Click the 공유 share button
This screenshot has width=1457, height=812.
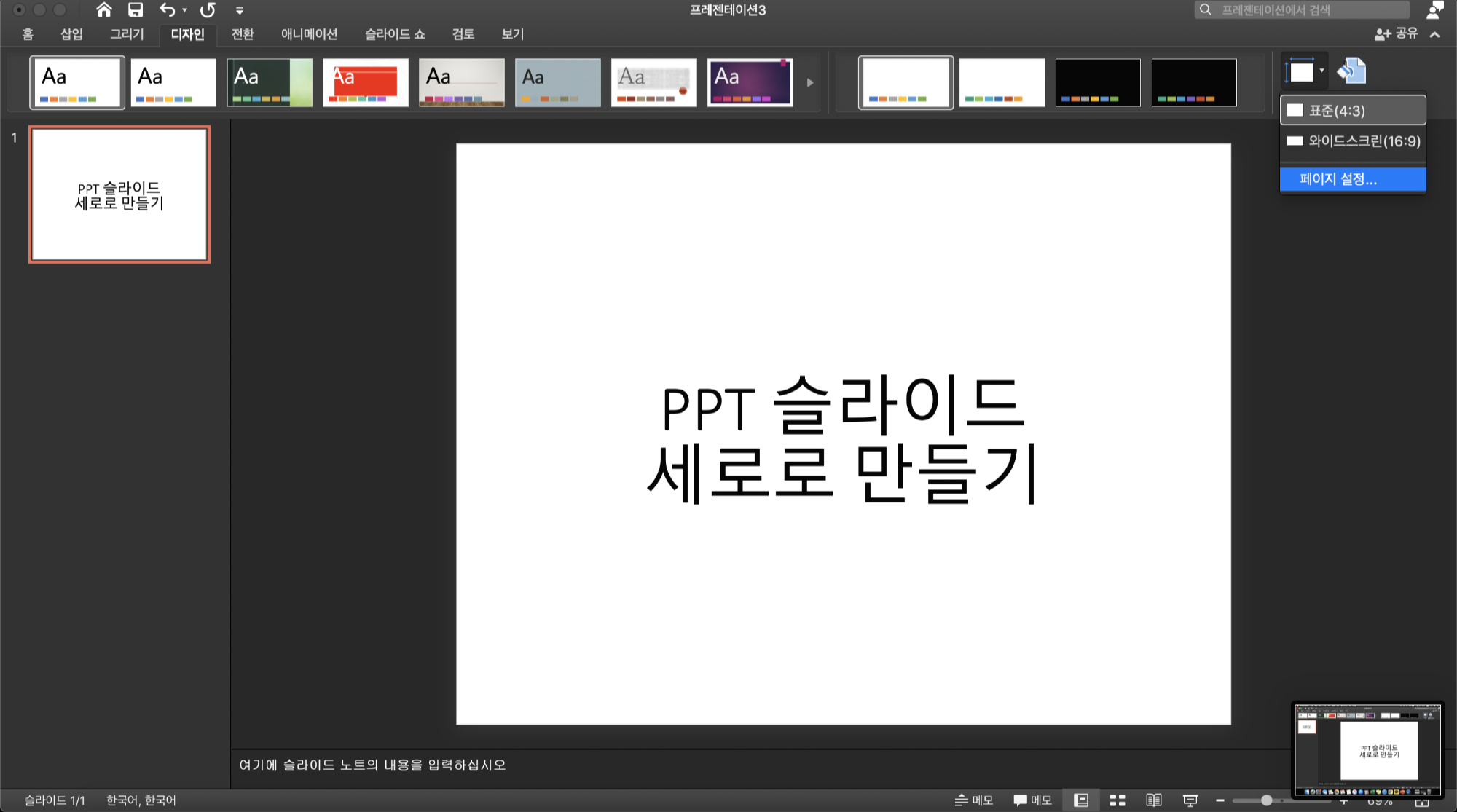pyautogui.click(x=1397, y=33)
